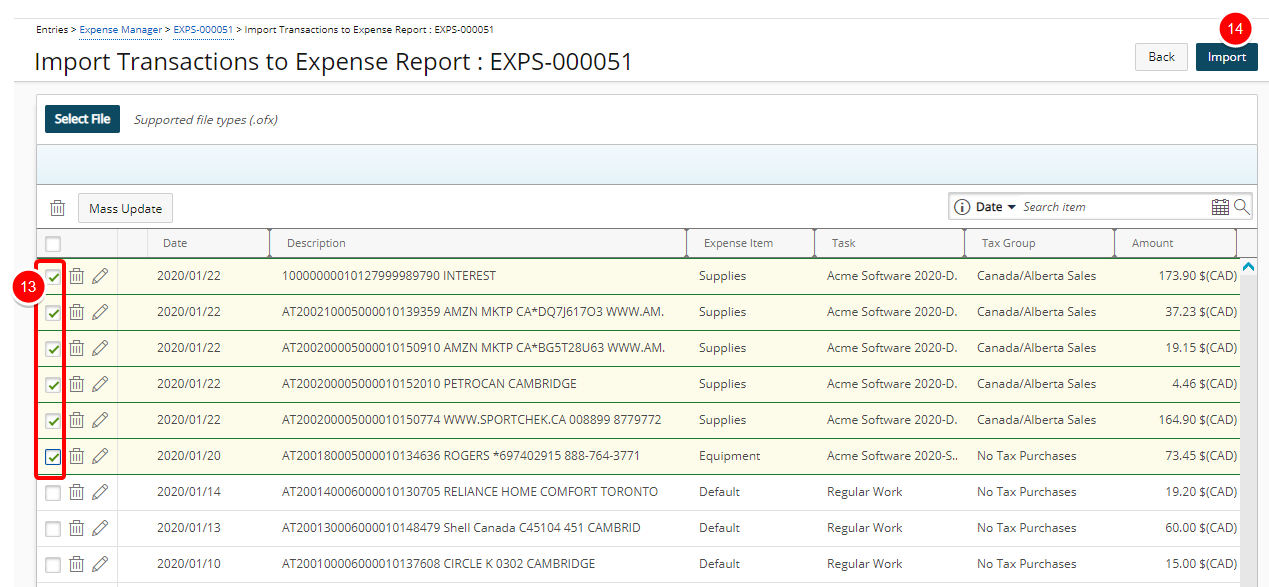
Task: Select the 37.23 $(CAD) amount cell
Action: coord(1201,312)
